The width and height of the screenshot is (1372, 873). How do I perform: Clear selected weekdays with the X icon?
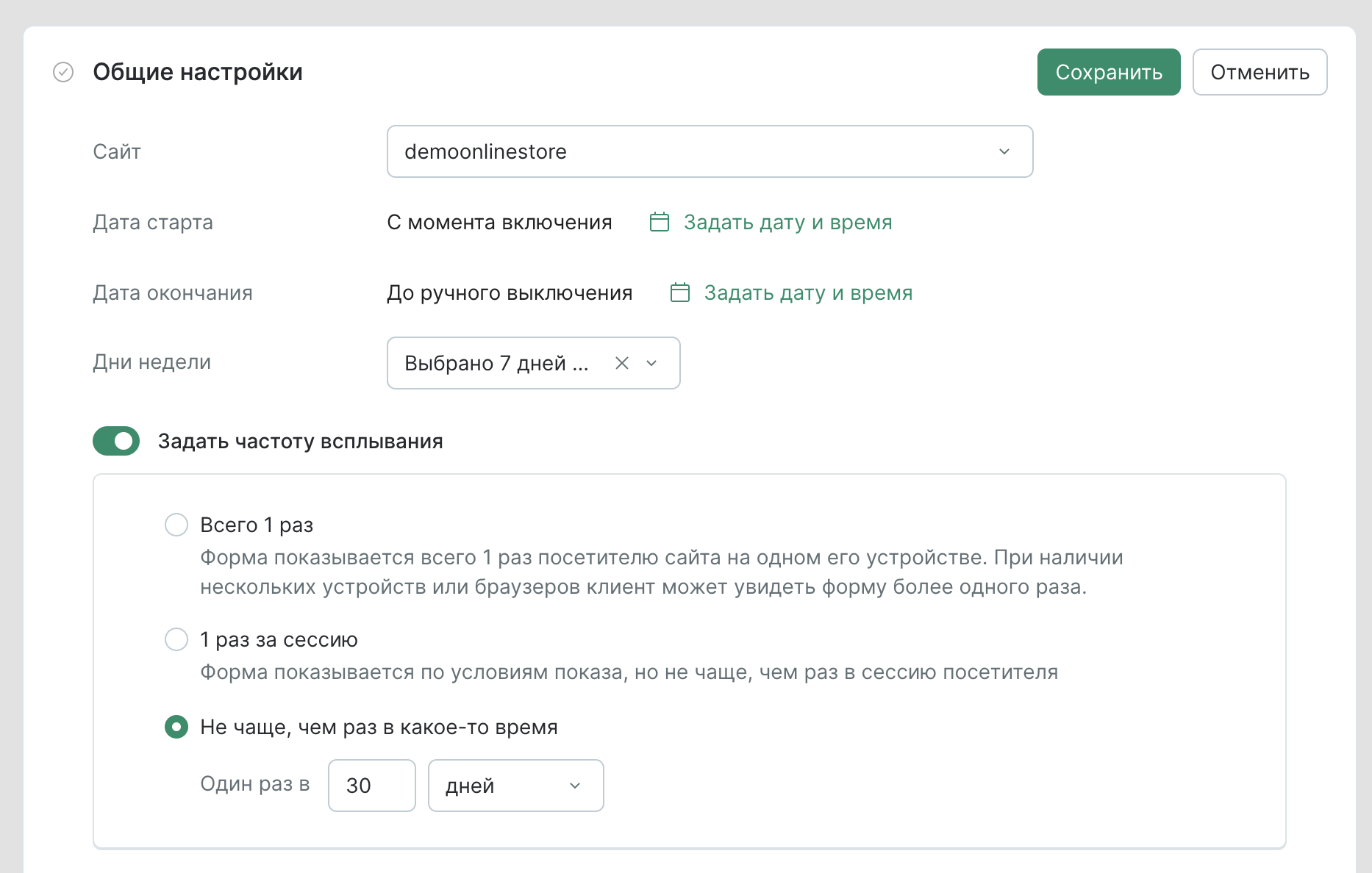pyautogui.click(x=622, y=363)
